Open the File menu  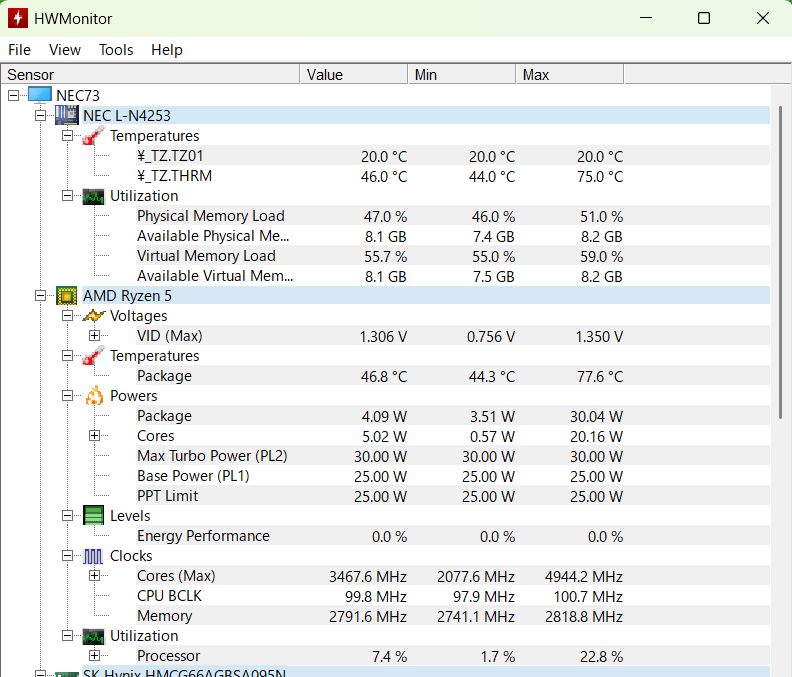coord(19,50)
